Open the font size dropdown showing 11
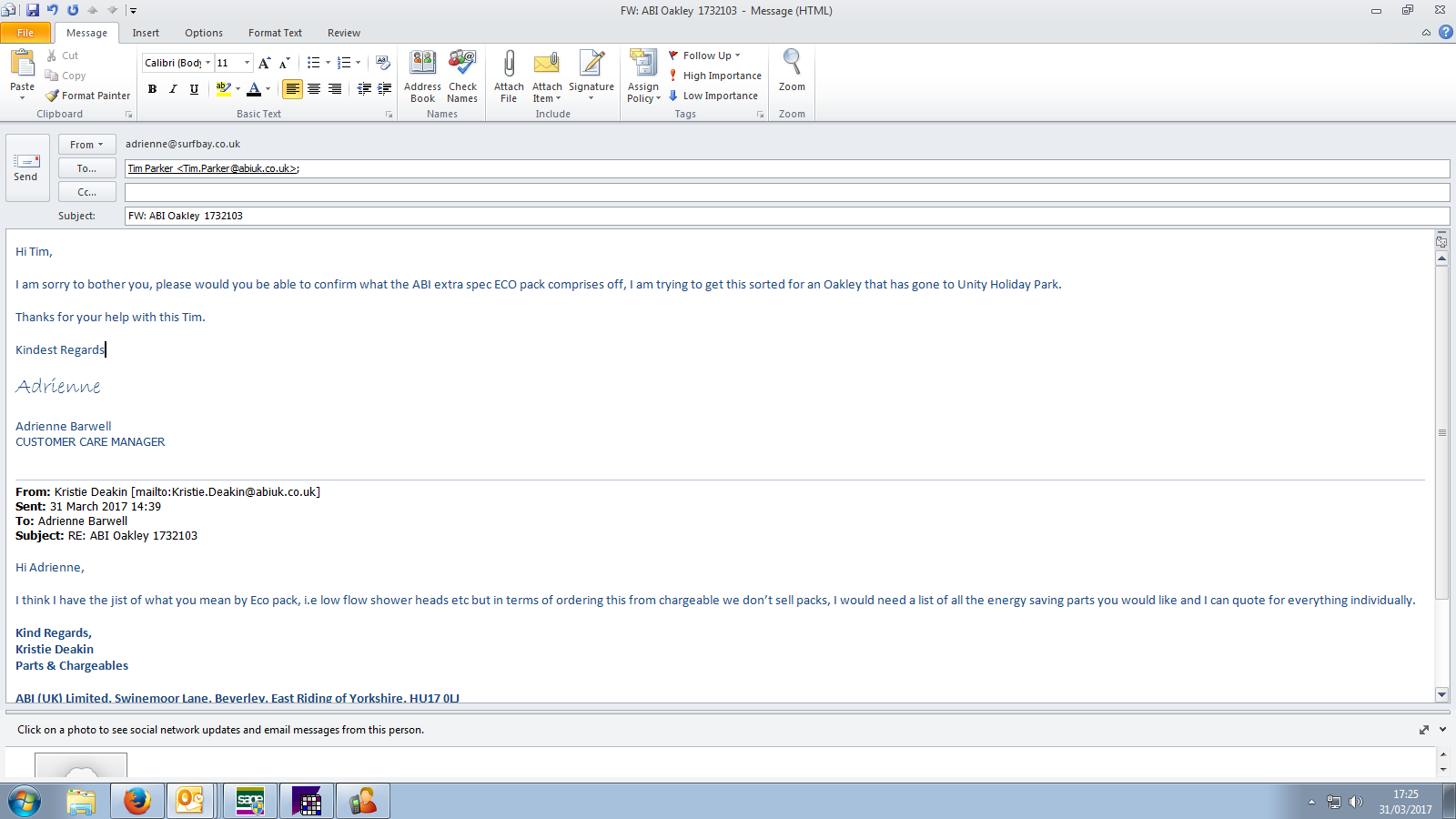Screen dimensions: 1456x819 [247, 63]
